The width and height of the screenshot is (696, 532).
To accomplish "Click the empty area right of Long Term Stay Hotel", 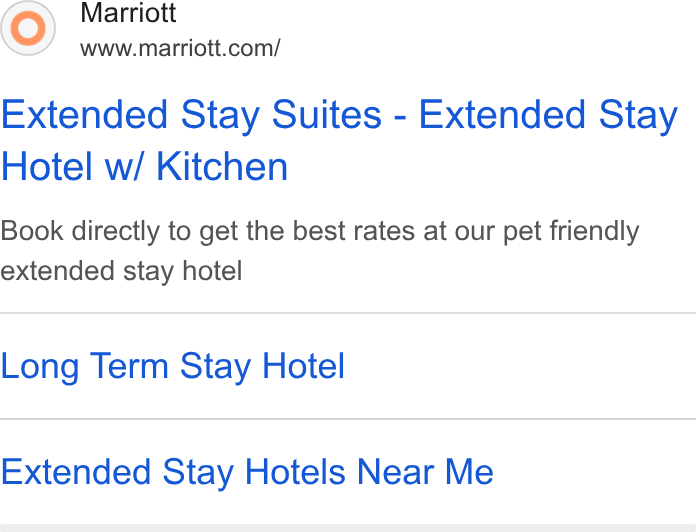I will tap(519, 366).
